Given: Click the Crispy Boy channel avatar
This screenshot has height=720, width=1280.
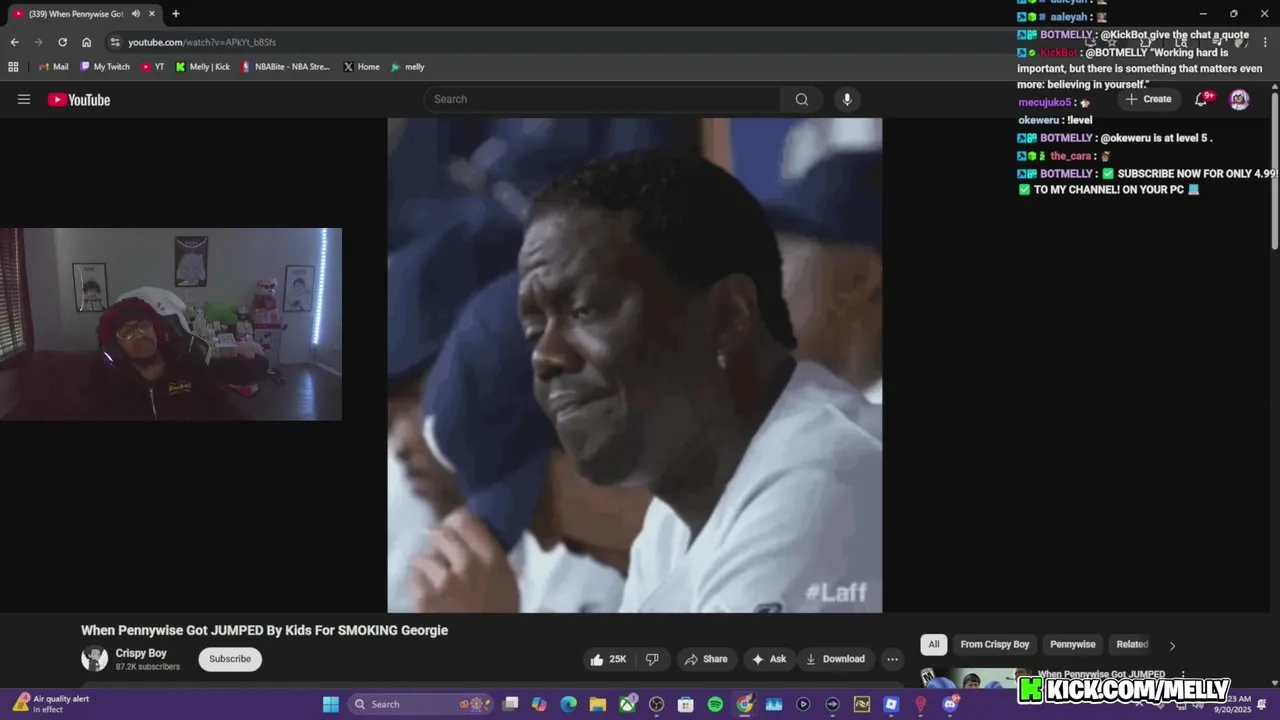Looking at the screenshot, I should coord(95,659).
